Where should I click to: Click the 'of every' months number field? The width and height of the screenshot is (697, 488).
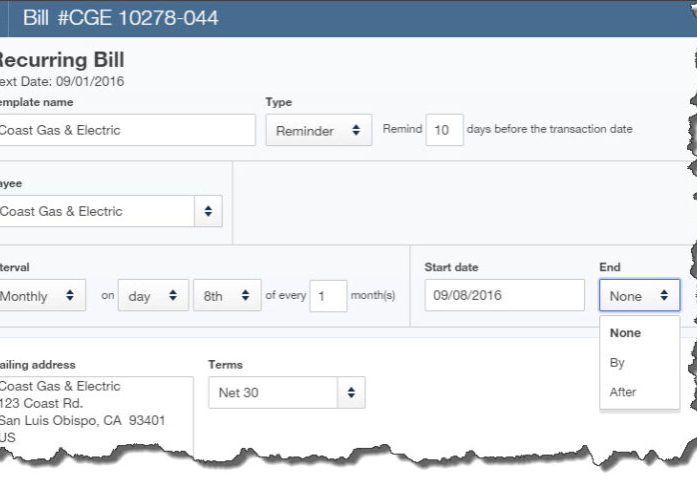(328, 296)
